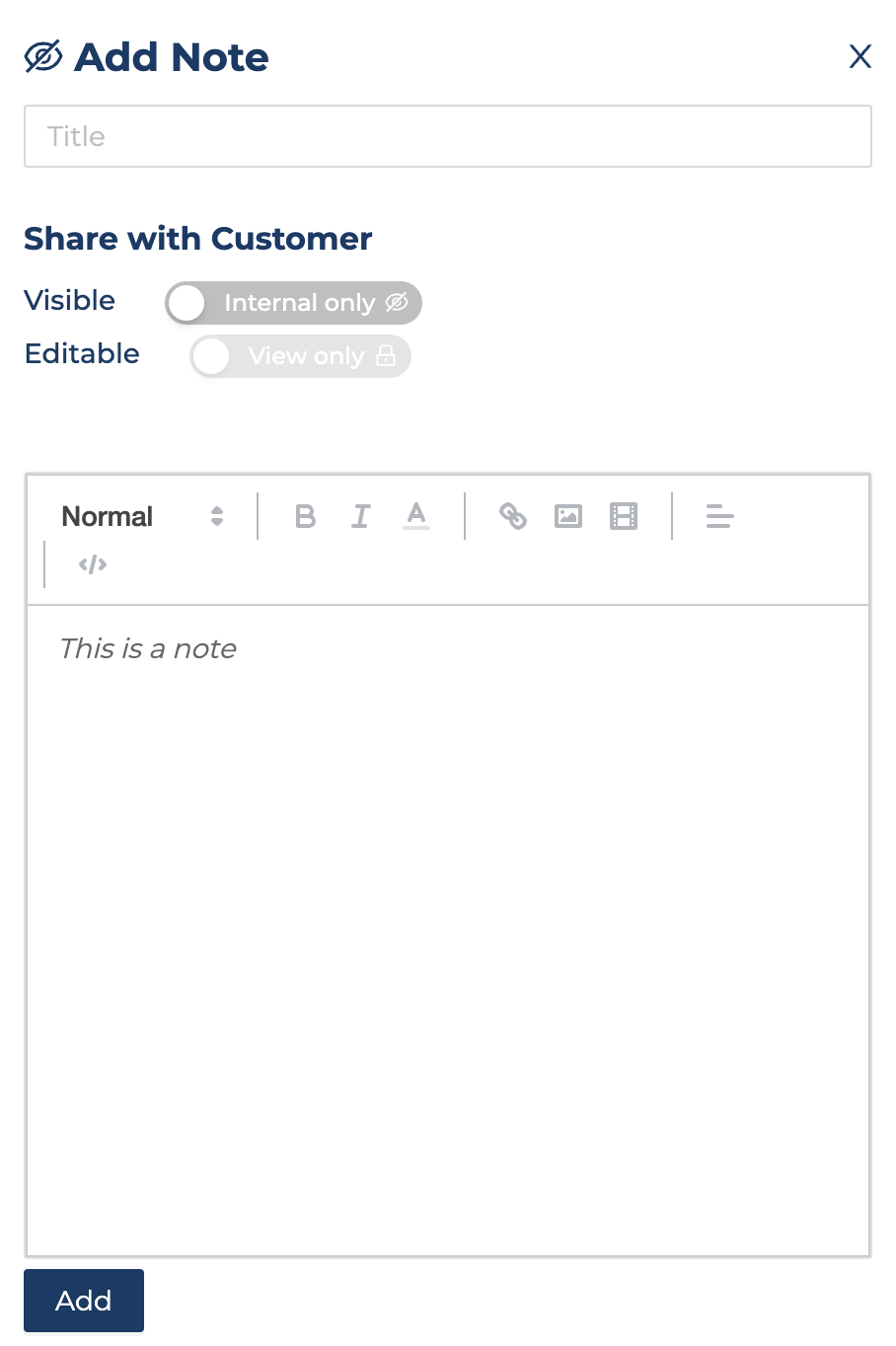Screen dimensions: 896x1346
Task: Open the text alignment options
Action: [x=720, y=516]
